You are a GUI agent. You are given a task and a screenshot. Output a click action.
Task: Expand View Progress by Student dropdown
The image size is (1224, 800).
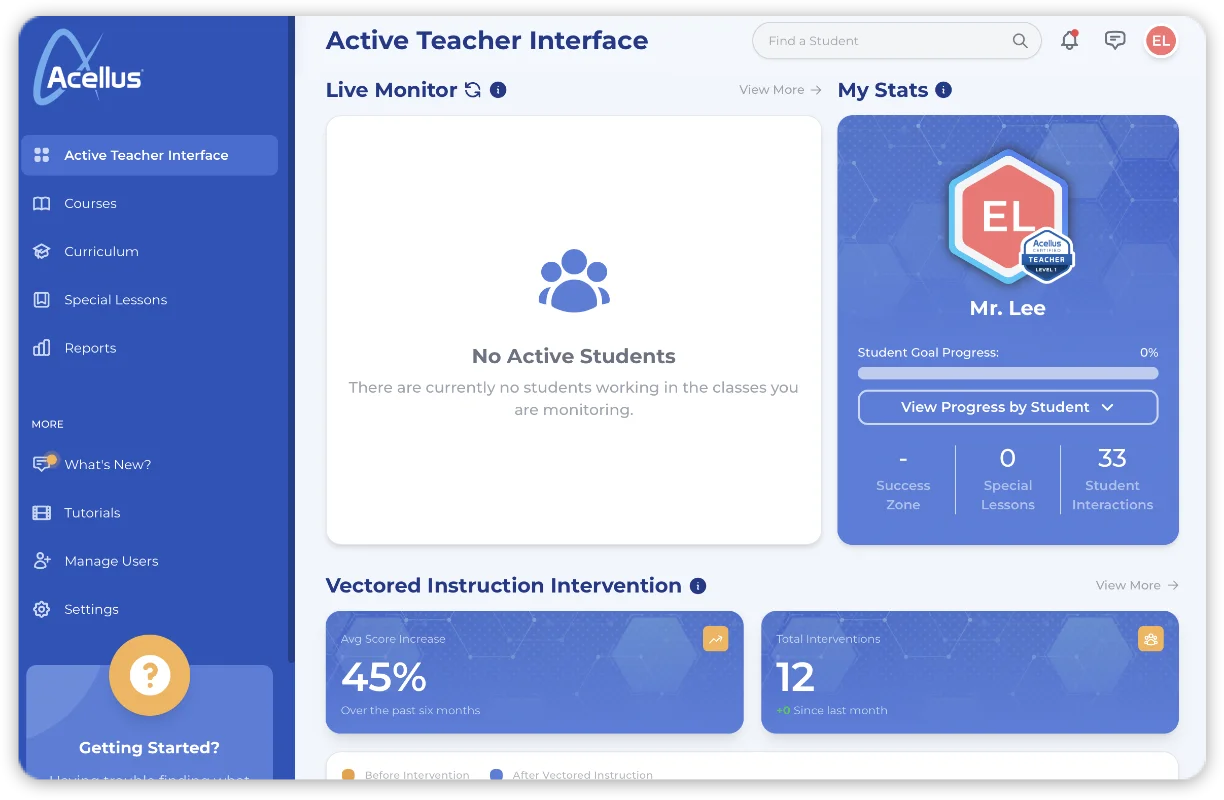coord(1008,407)
